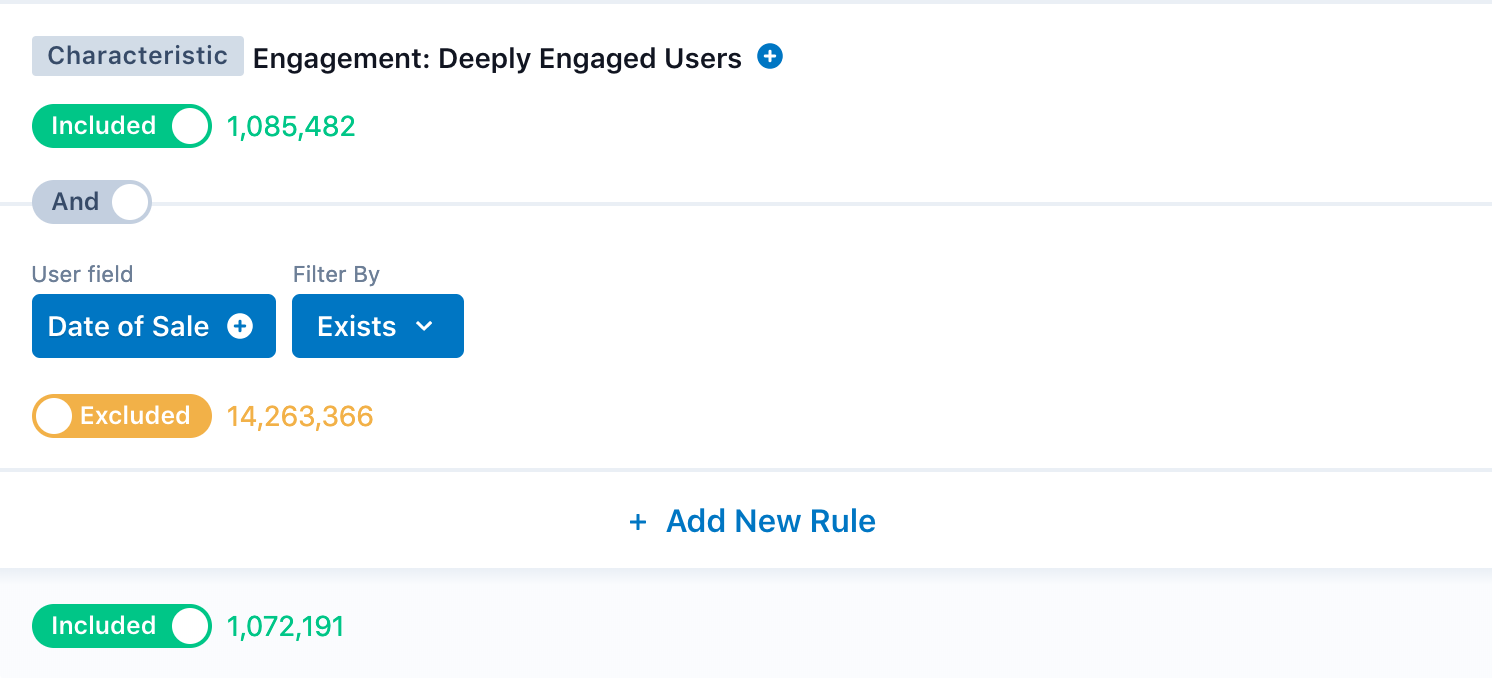The height and width of the screenshot is (678, 1492).
Task: Click the 1,072,191 total included count
Action: [x=286, y=627]
